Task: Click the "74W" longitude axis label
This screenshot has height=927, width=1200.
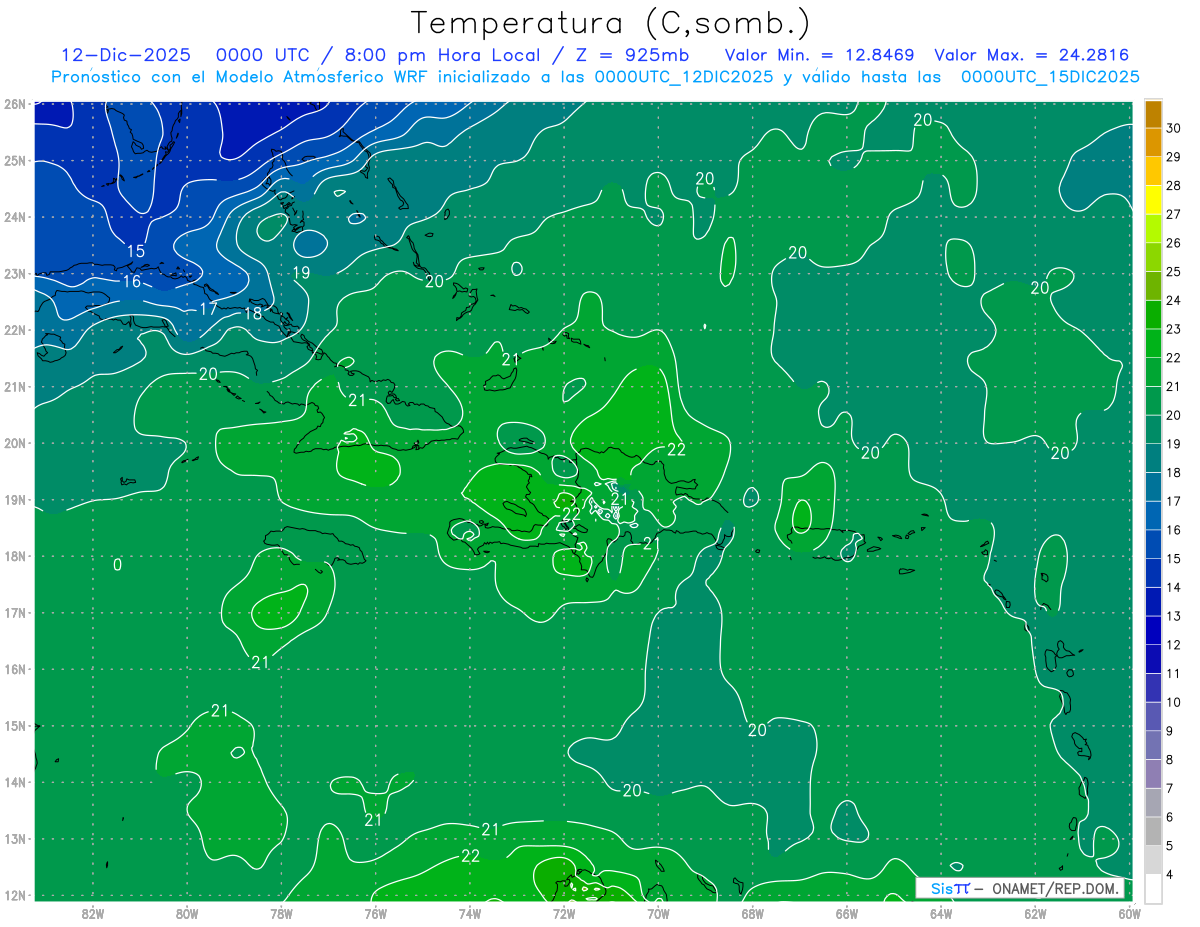Action: tap(470, 913)
